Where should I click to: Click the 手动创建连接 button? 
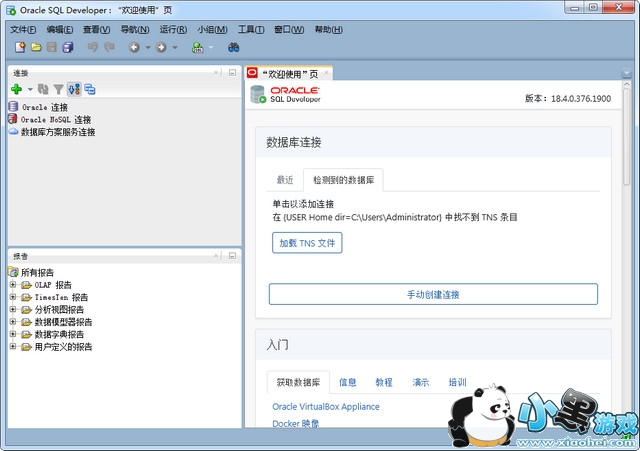(433, 294)
